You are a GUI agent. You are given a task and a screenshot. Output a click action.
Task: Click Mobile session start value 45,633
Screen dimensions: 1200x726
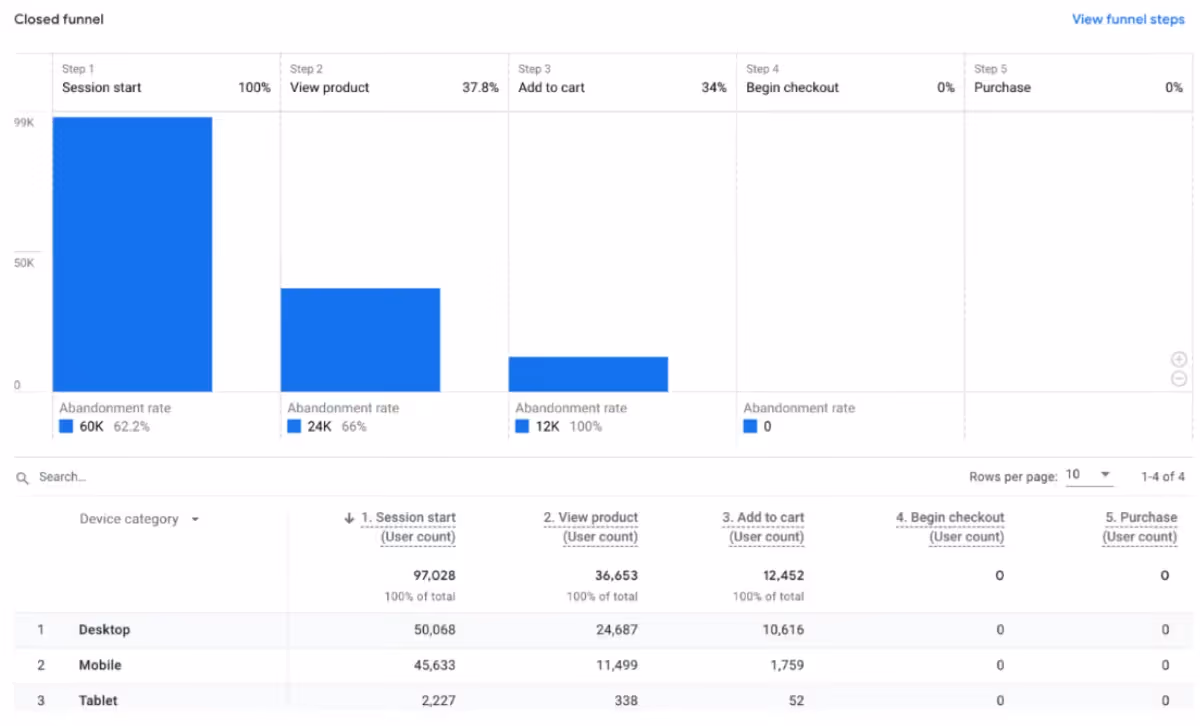tap(434, 665)
